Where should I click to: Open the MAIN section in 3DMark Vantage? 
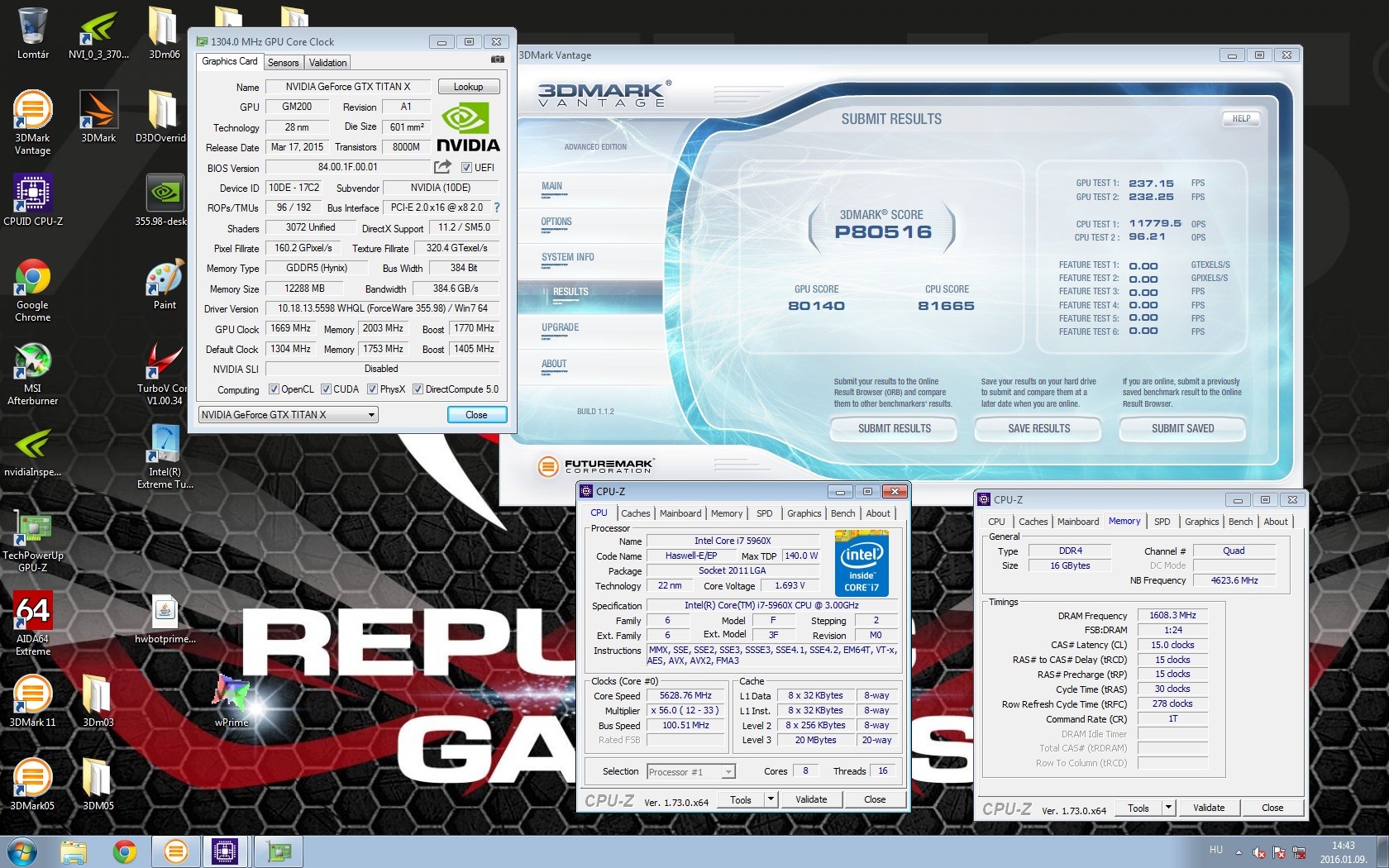[x=552, y=187]
